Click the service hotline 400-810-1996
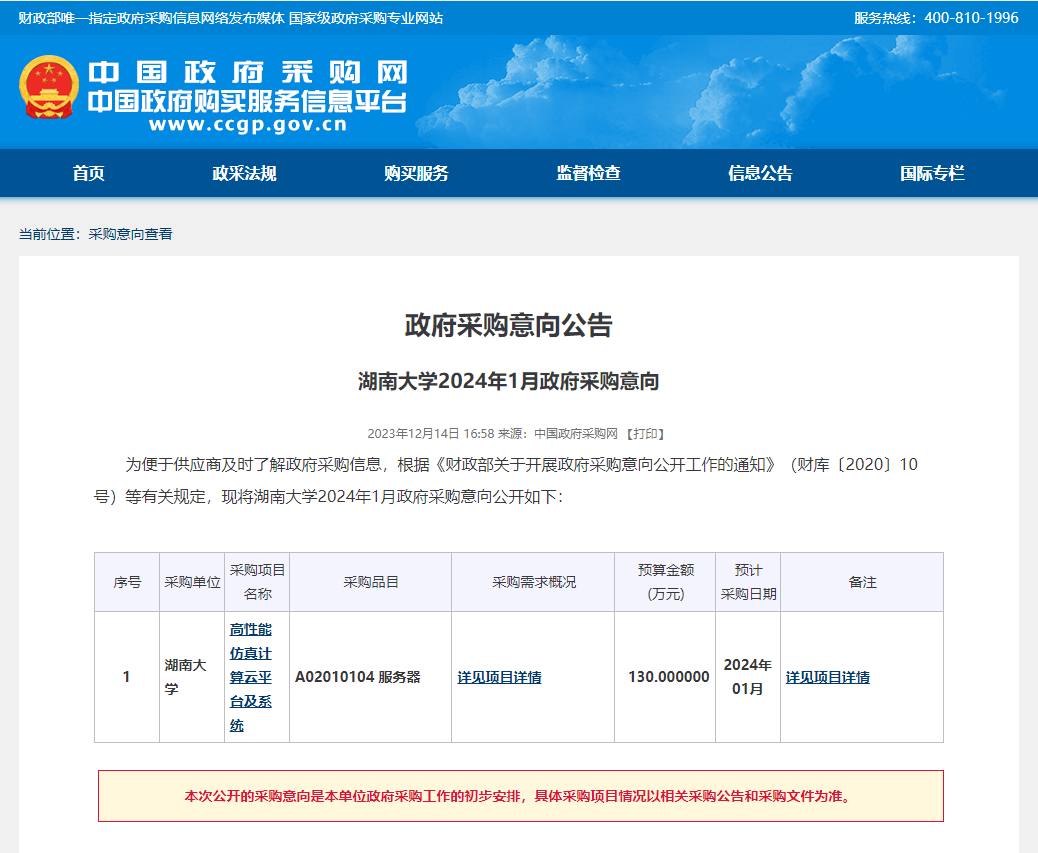 tap(971, 18)
